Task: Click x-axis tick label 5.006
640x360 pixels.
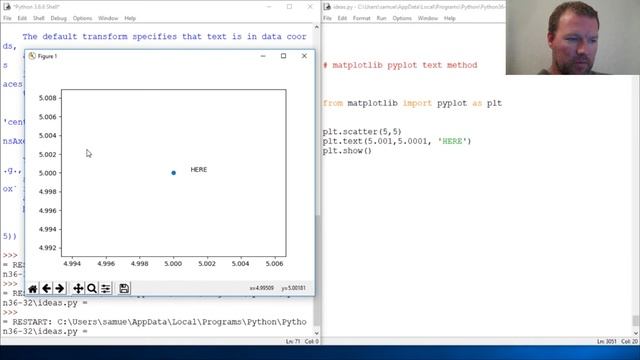Action: click(274, 264)
